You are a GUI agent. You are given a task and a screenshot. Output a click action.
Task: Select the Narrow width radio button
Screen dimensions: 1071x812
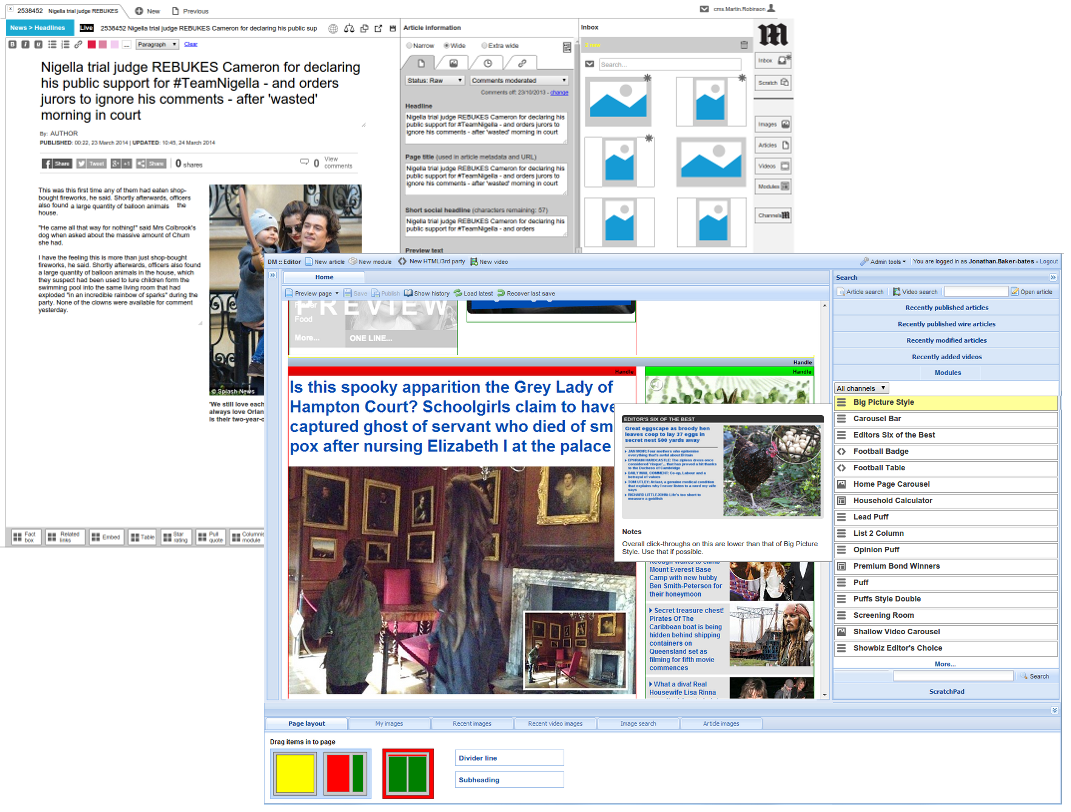click(x=409, y=46)
